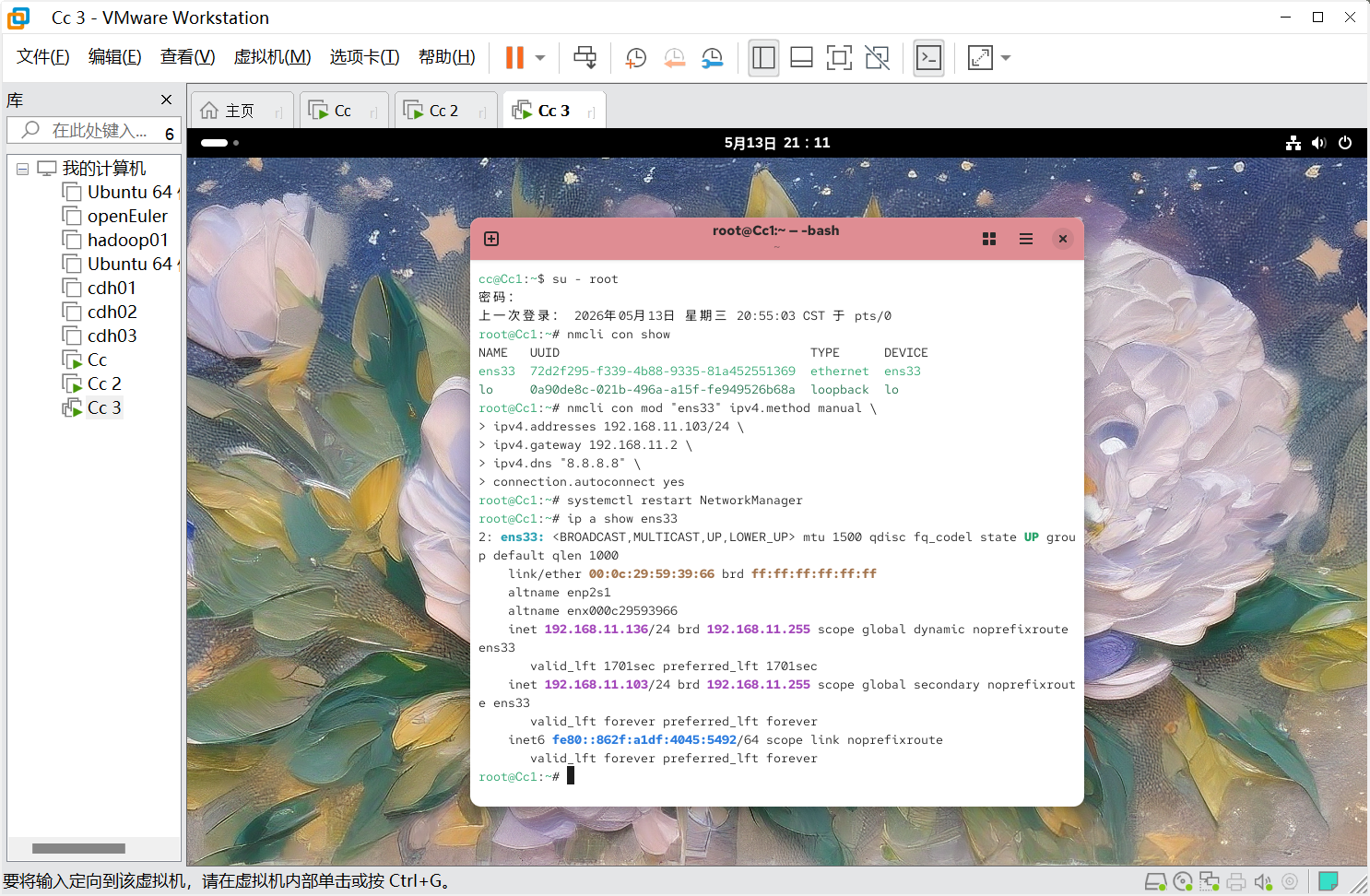Open the terminal tab overview grid
This screenshot has height=896, width=1370.
[x=989, y=239]
